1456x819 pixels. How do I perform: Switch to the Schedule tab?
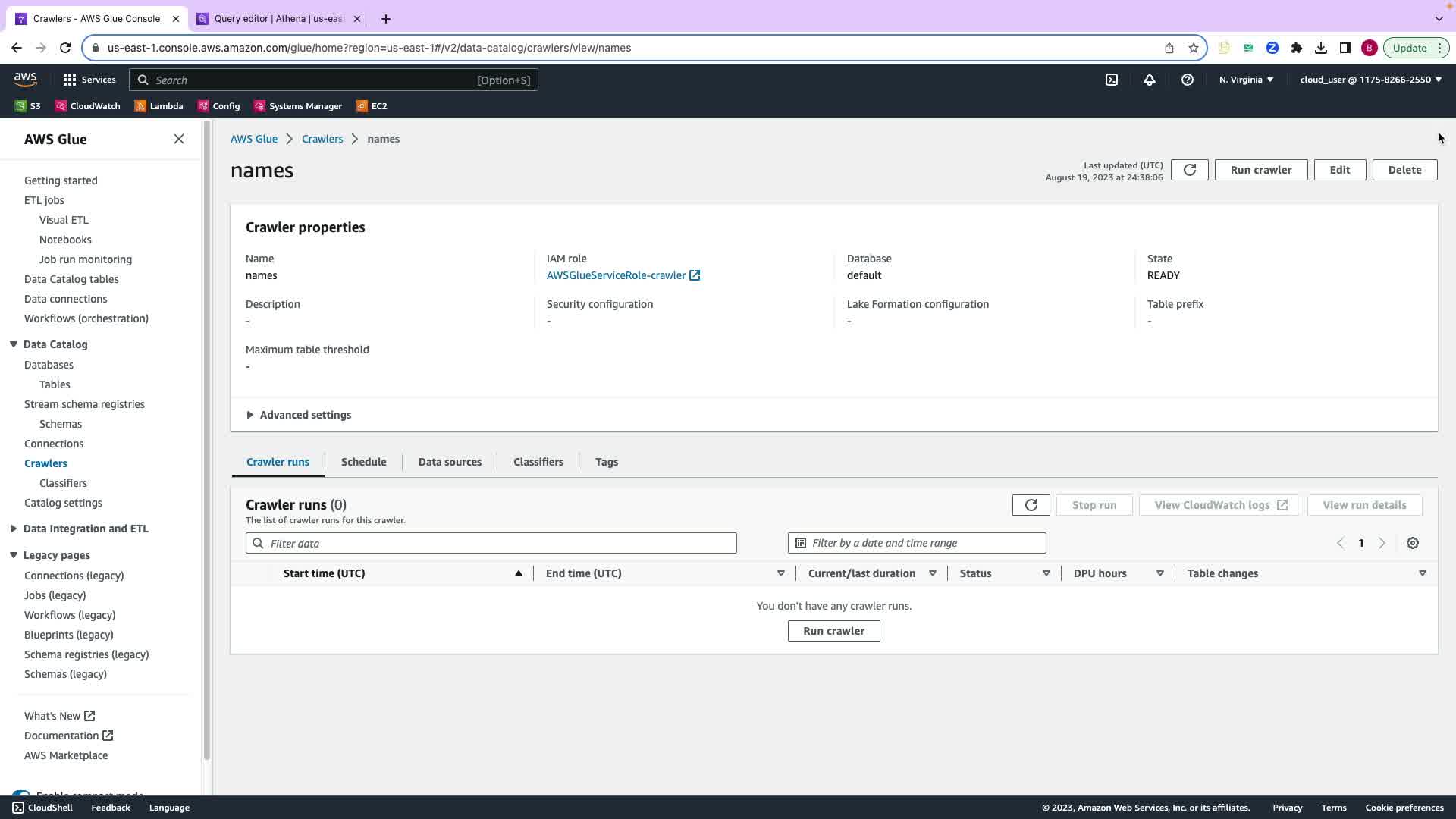(x=363, y=462)
